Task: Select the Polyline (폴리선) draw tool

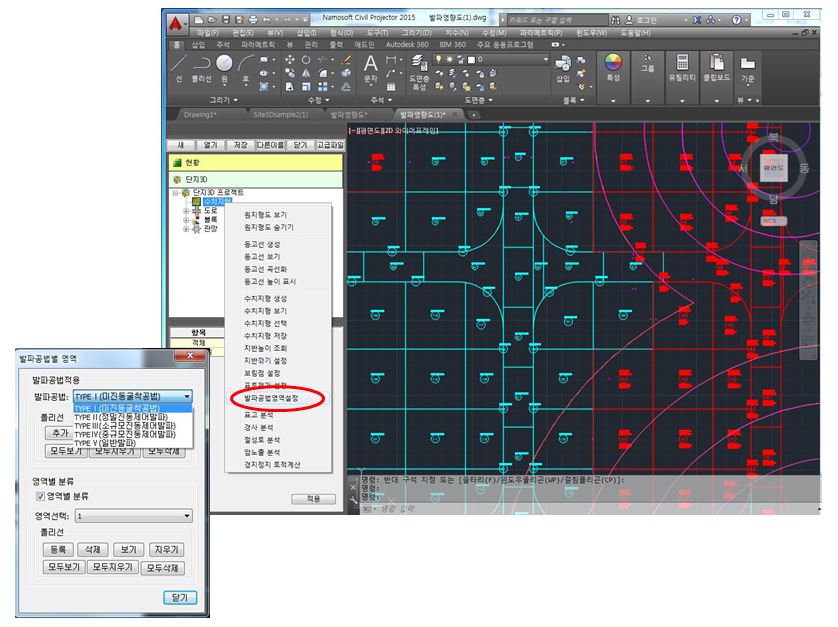Action: click(x=201, y=69)
